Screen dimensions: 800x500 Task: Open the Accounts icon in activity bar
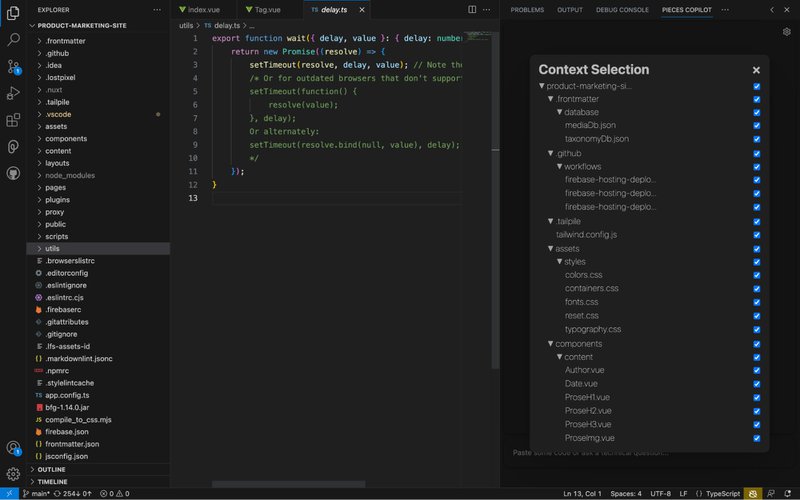[x=13, y=448]
